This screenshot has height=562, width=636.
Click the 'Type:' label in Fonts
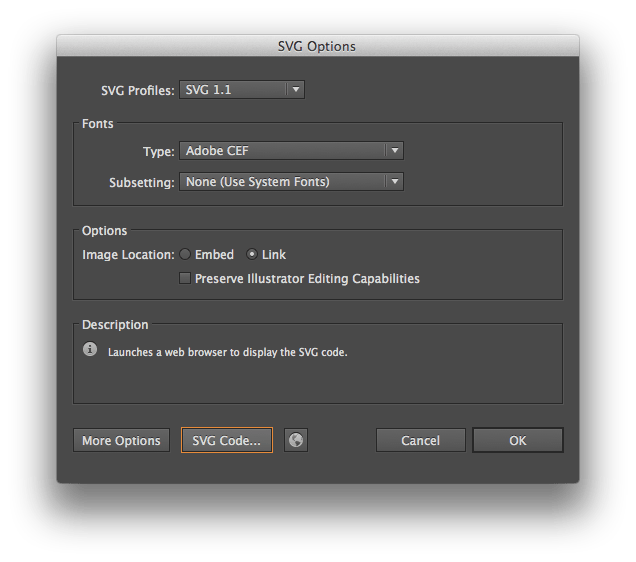point(158,151)
